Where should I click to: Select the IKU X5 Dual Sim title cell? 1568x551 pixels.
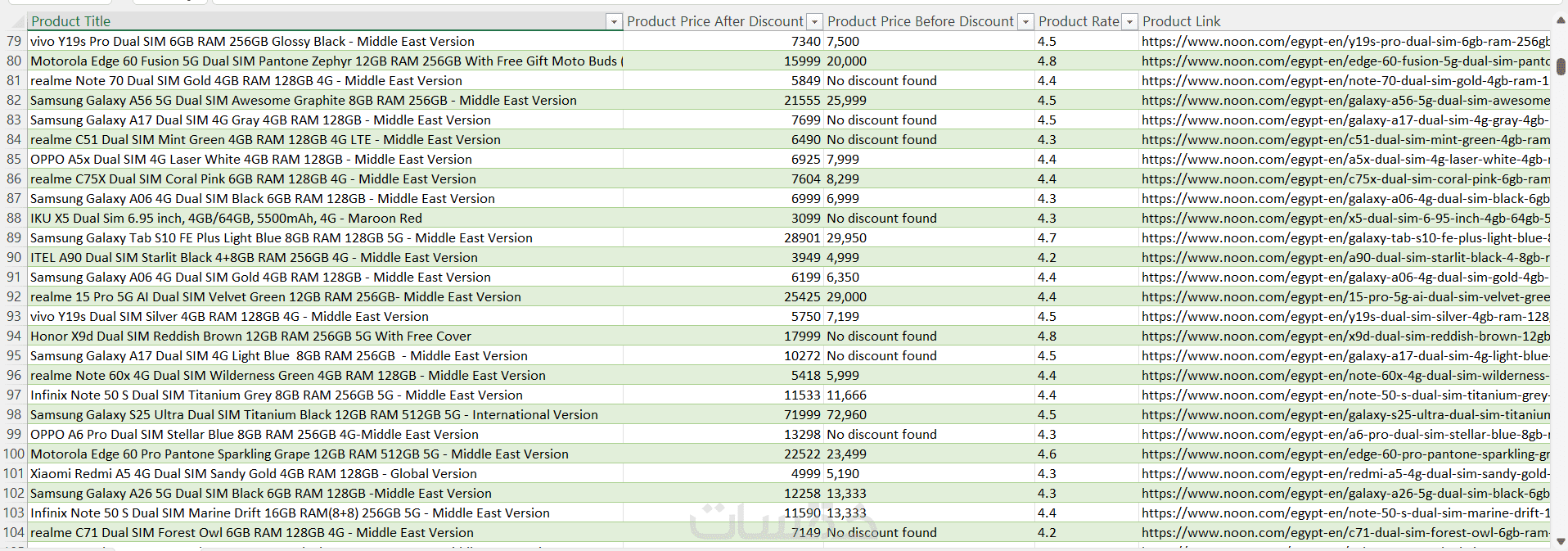pyautogui.click(x=226, y=219)
